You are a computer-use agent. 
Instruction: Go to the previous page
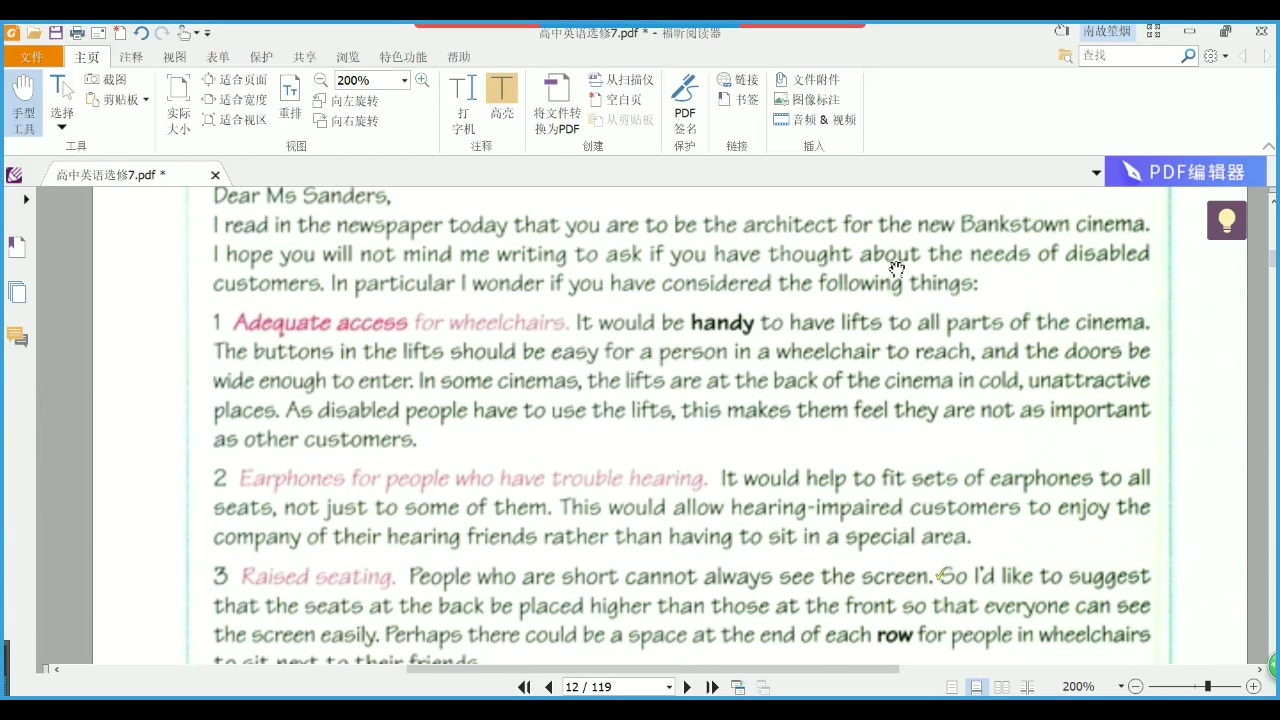[x=548, y=687]
